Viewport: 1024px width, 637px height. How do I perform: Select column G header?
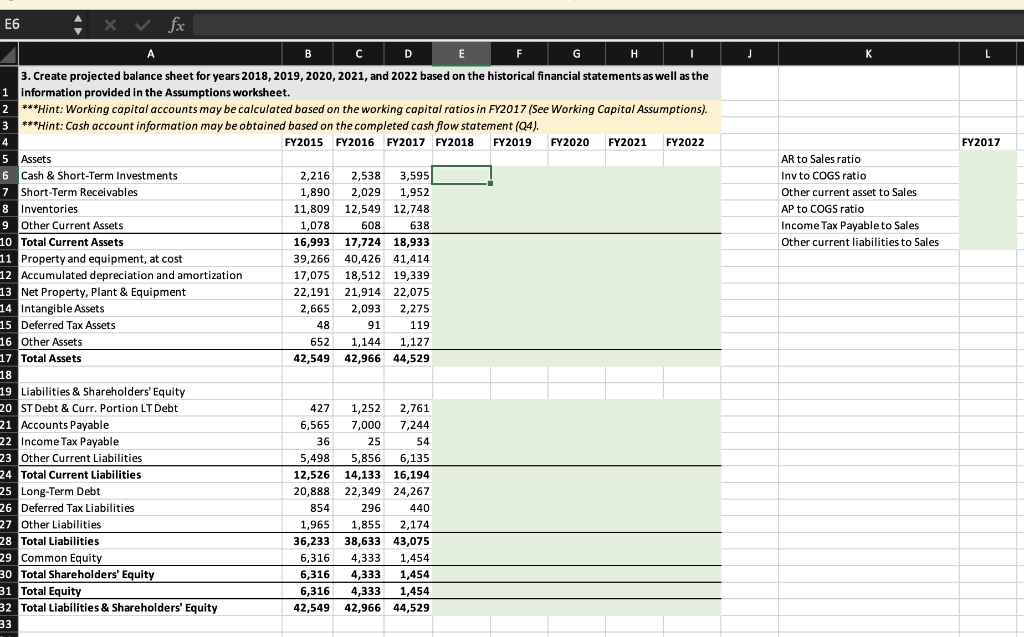click(577, 54)
